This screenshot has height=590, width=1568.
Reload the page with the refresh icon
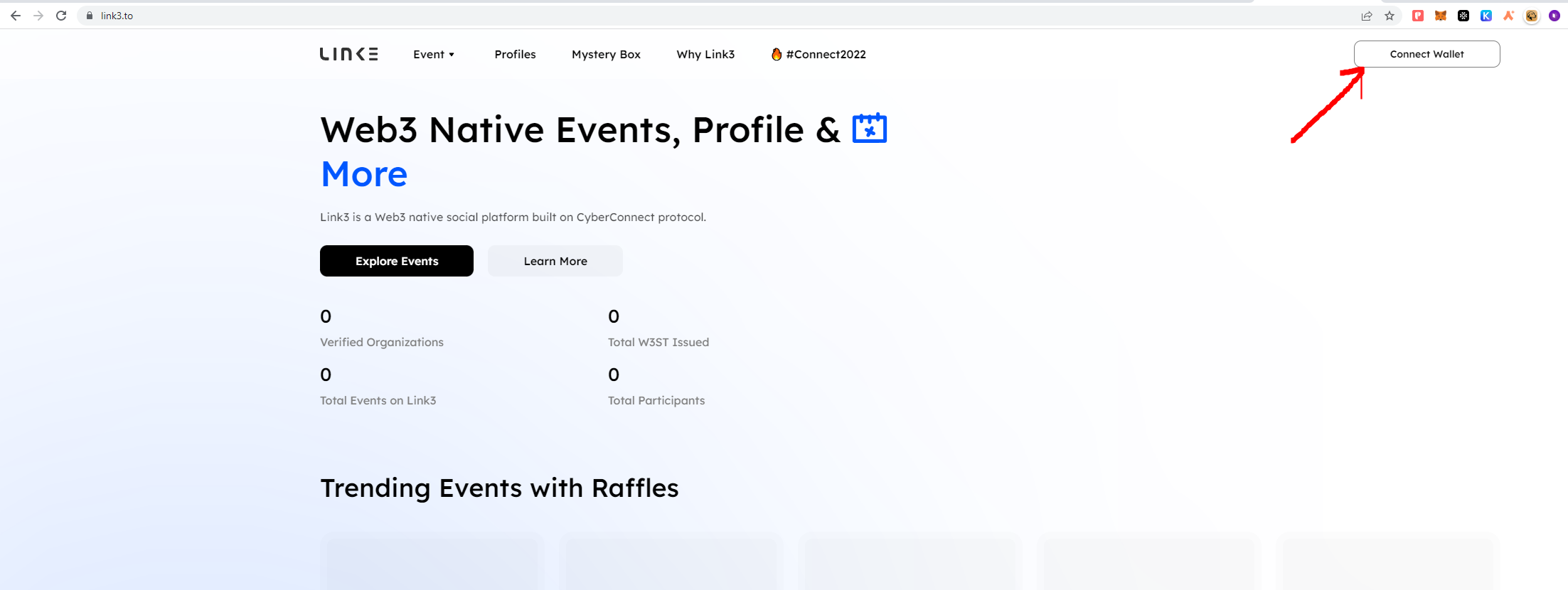point(61,16)
